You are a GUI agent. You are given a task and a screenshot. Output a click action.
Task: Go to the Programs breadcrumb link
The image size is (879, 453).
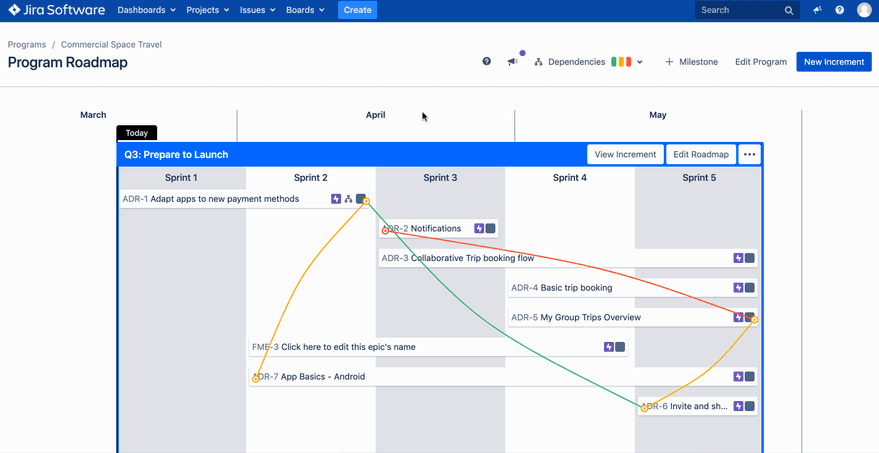coord(27,44)
